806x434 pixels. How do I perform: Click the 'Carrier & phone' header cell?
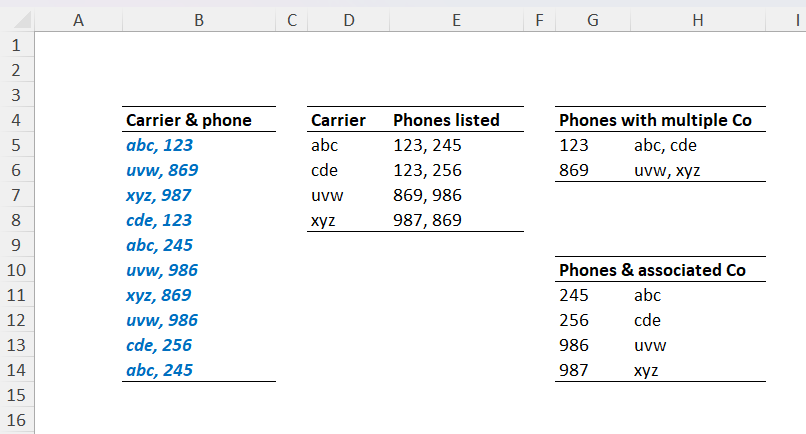click(x=199, y=120)
